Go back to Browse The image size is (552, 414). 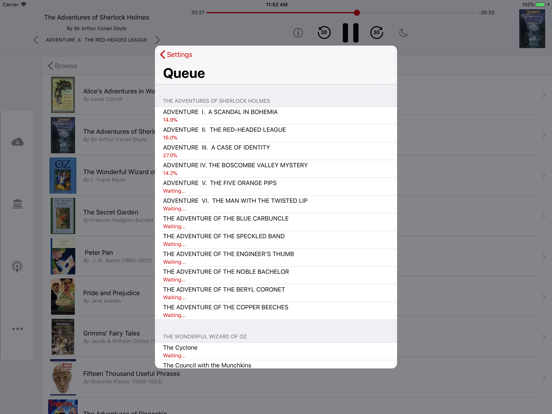62,66
